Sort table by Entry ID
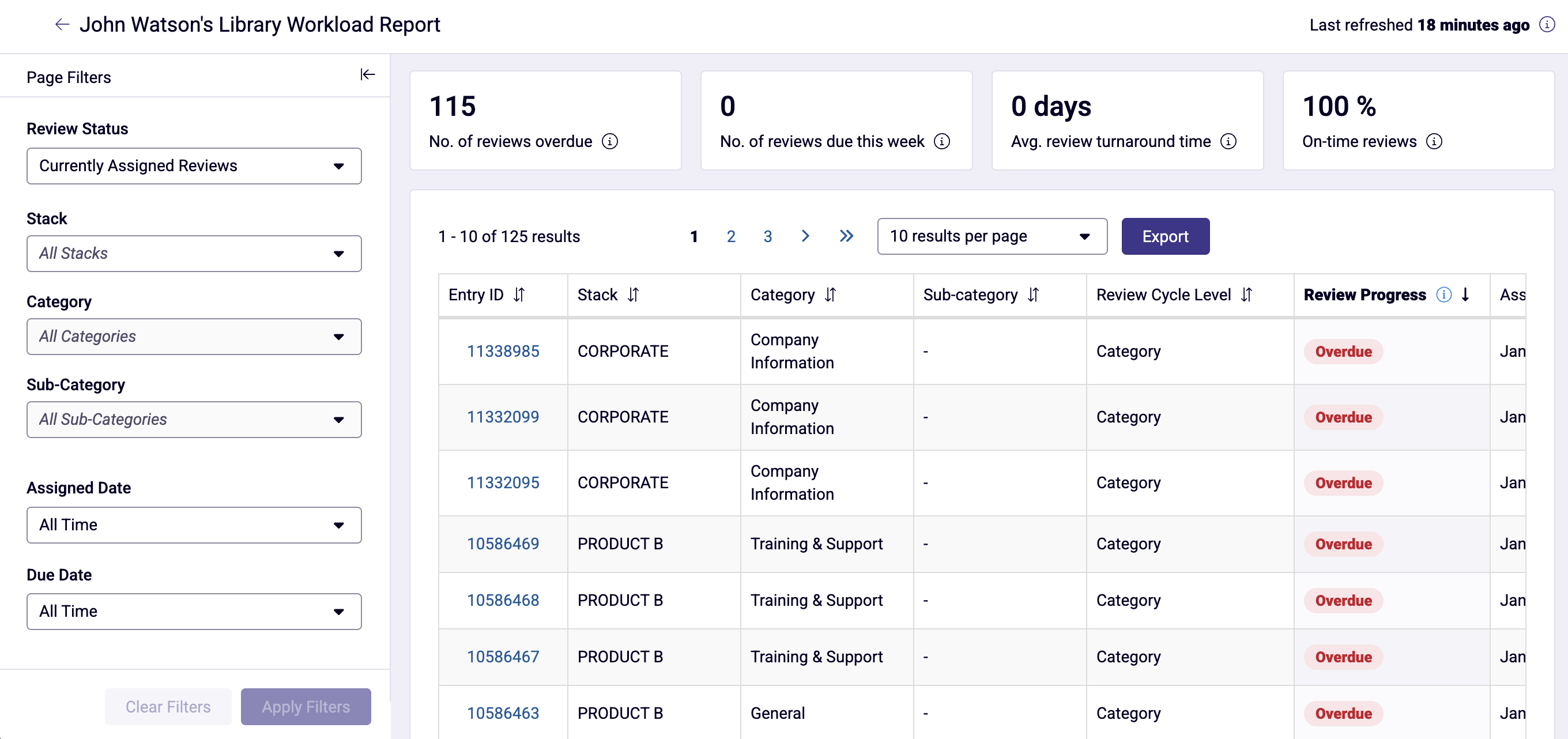The height and width of the screenshot is (739, 1568). pyautogui.click(x=519, y=295)
